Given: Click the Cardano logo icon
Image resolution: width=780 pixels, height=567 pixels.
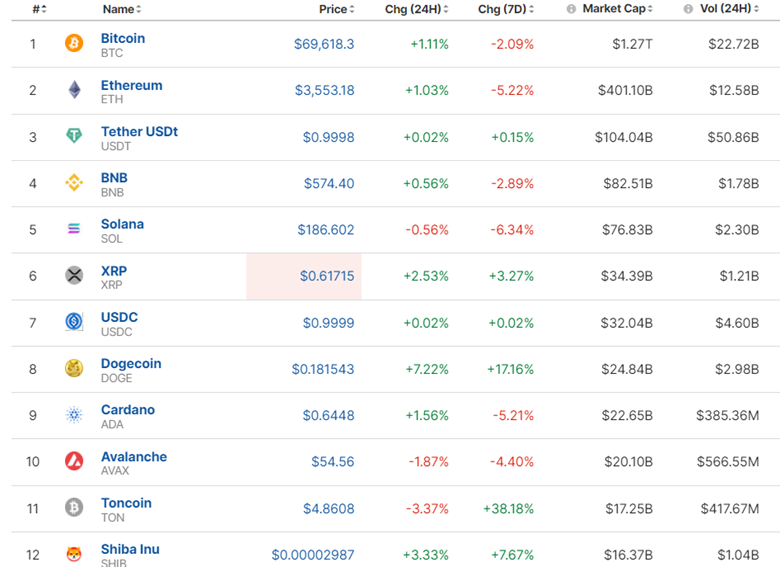Looking at the screenshot, I should pyautogui.click(x=74, y=414).
